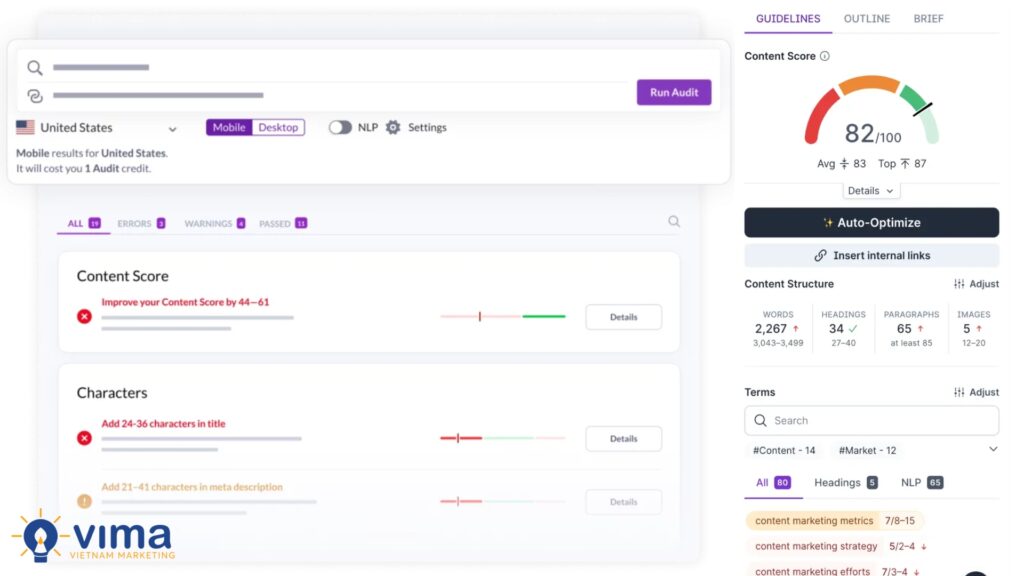The height and width of the screenshot is (576, 1024).
Task: Open Details for title characters
Action: tap(624, 438)
